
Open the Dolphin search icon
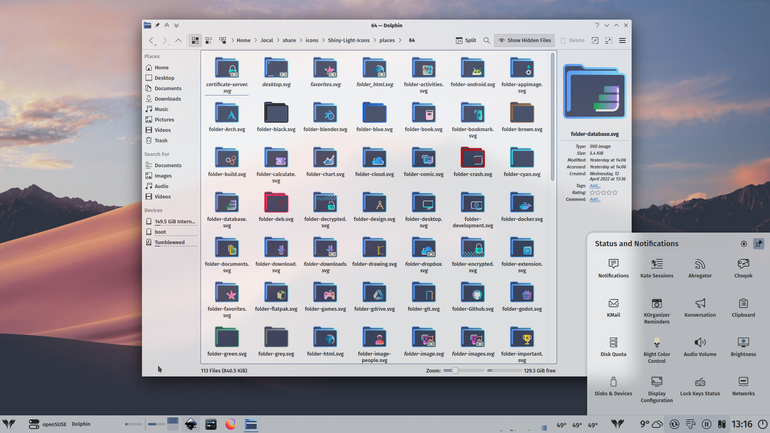[486, 41]
